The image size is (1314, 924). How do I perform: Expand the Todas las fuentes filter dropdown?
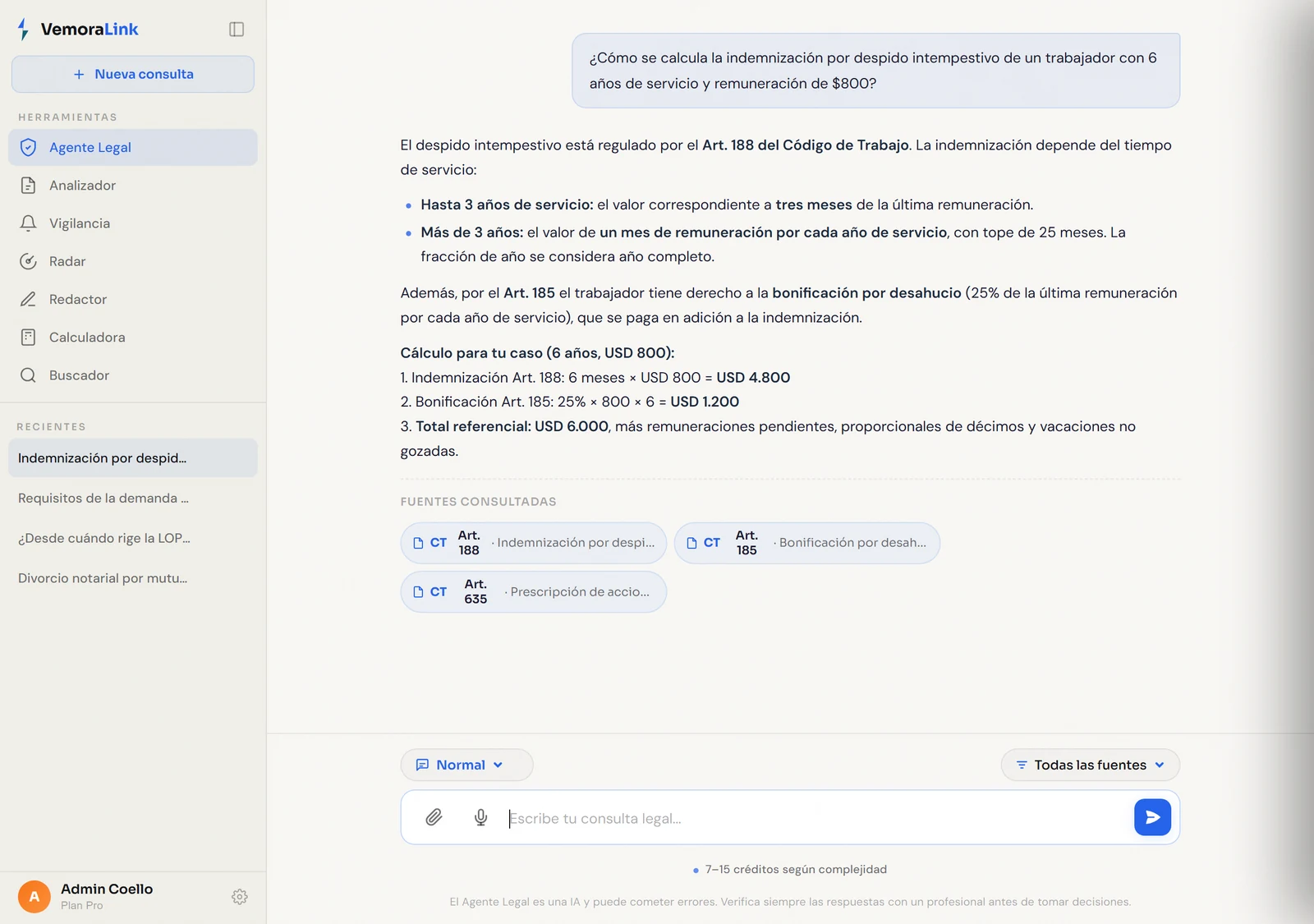(1091, 765)
